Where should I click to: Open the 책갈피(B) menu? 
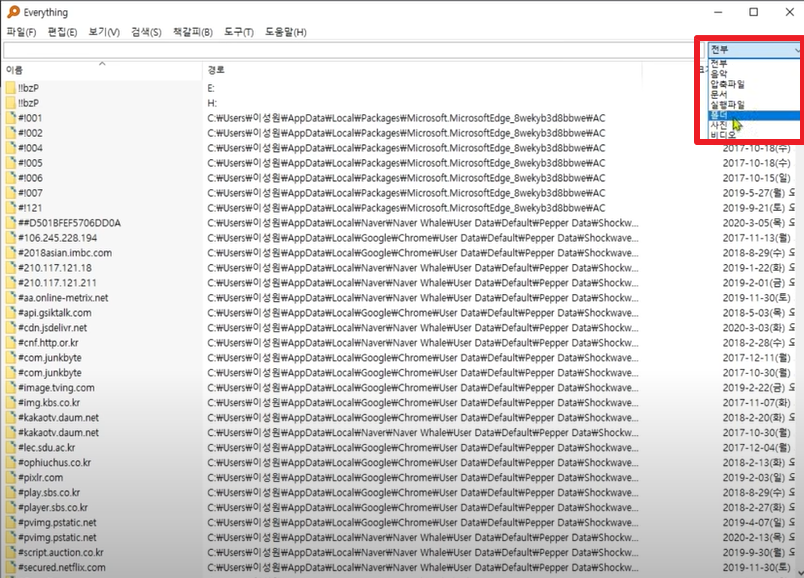pyautogui.click(x=193, y=32)
